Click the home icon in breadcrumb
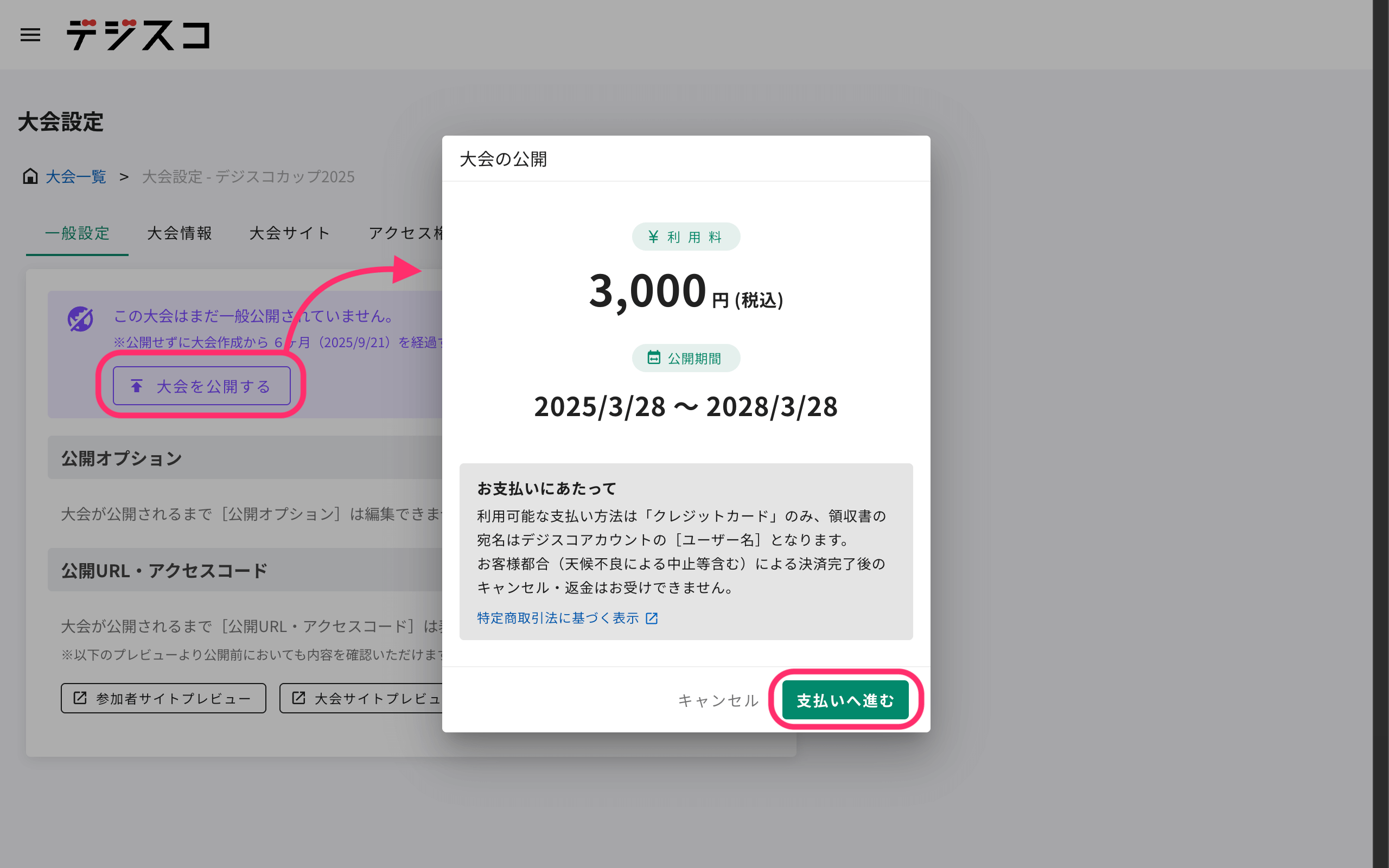Viewport: 1389px width, 868px height. [30, 176]
